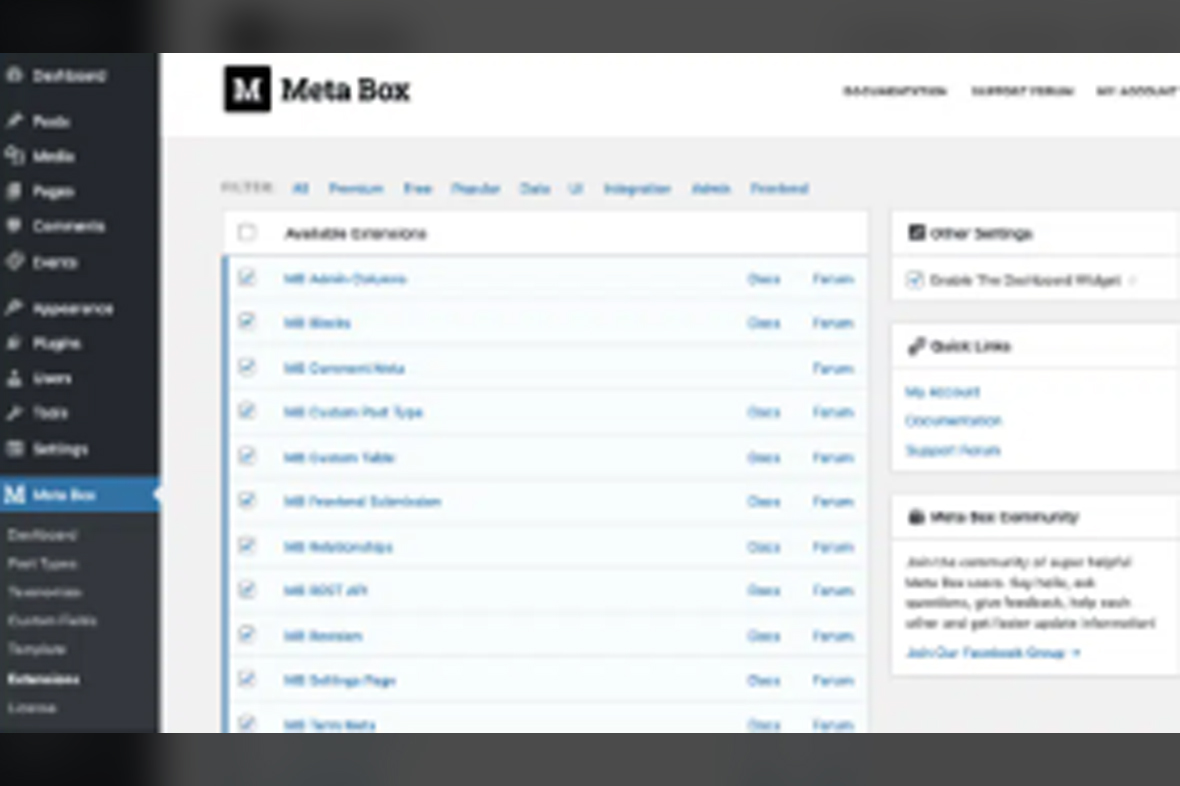Toggle the MB REST API checkbox

246,590
